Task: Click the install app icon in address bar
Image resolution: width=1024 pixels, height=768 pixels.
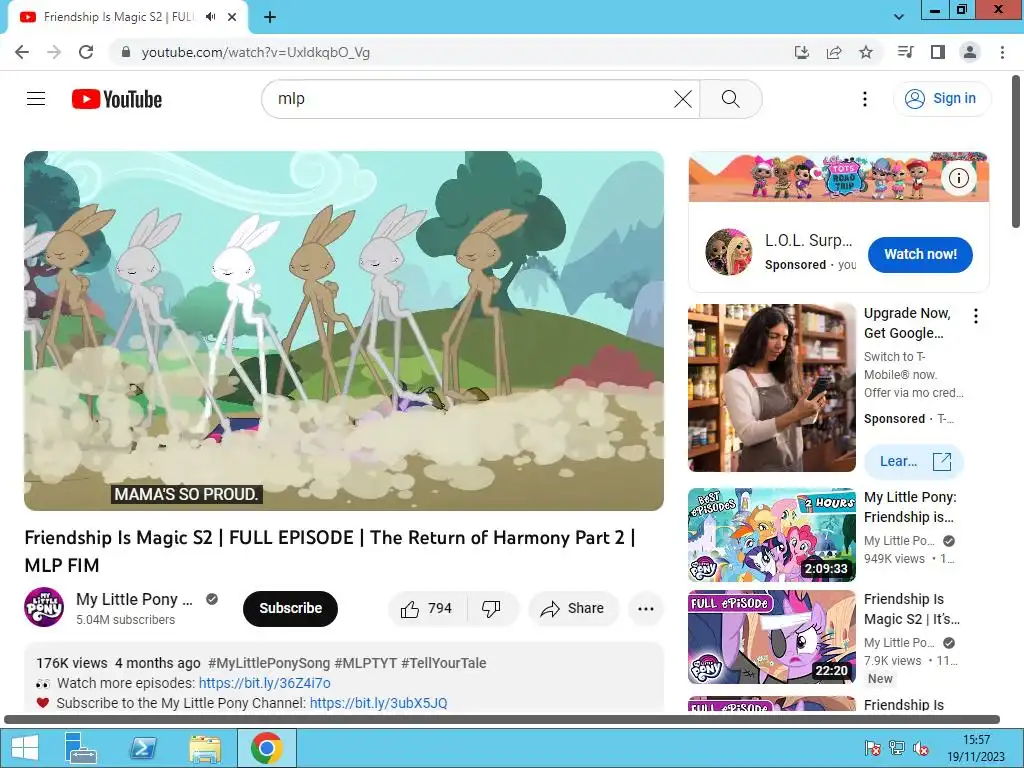Action: 801,52
